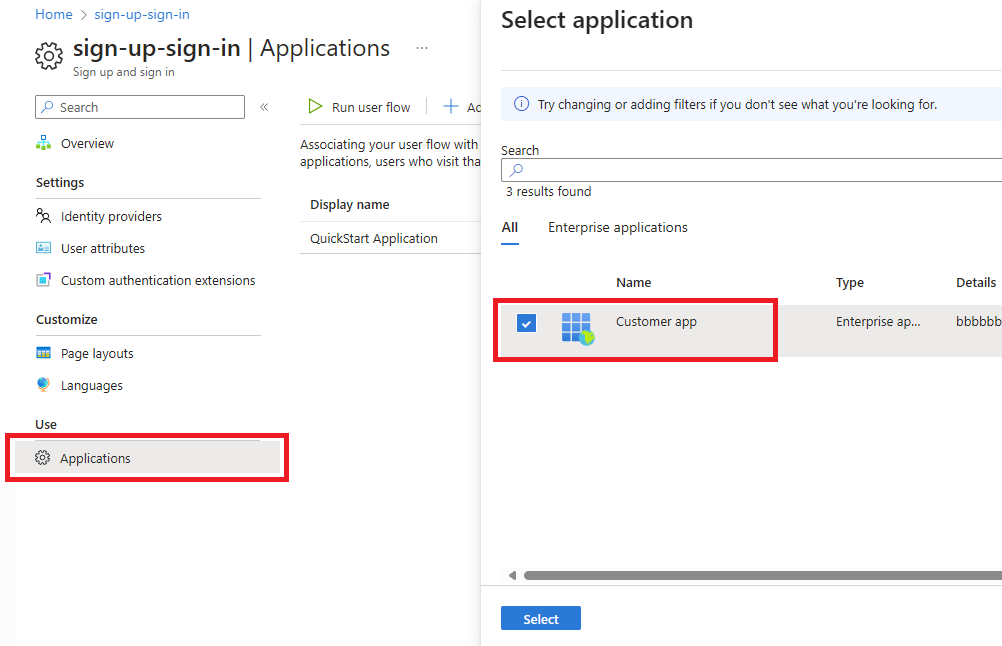Click the sign-up-sign-in gear icon
This screenshot has height=646, width=1002.
coord(48,56)
